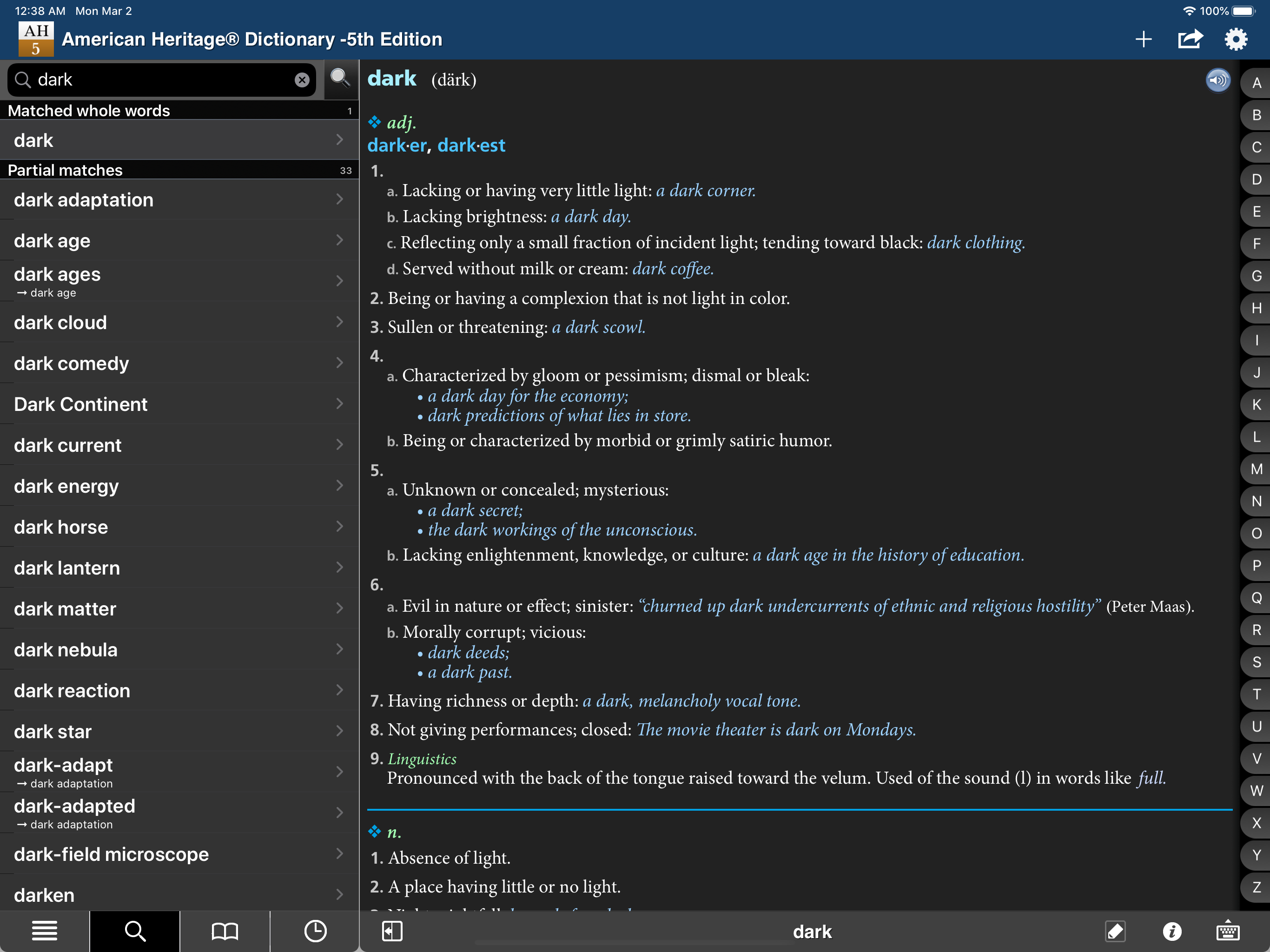
Task: Click the search field containing 'dark'
Action: click(161, 80)
